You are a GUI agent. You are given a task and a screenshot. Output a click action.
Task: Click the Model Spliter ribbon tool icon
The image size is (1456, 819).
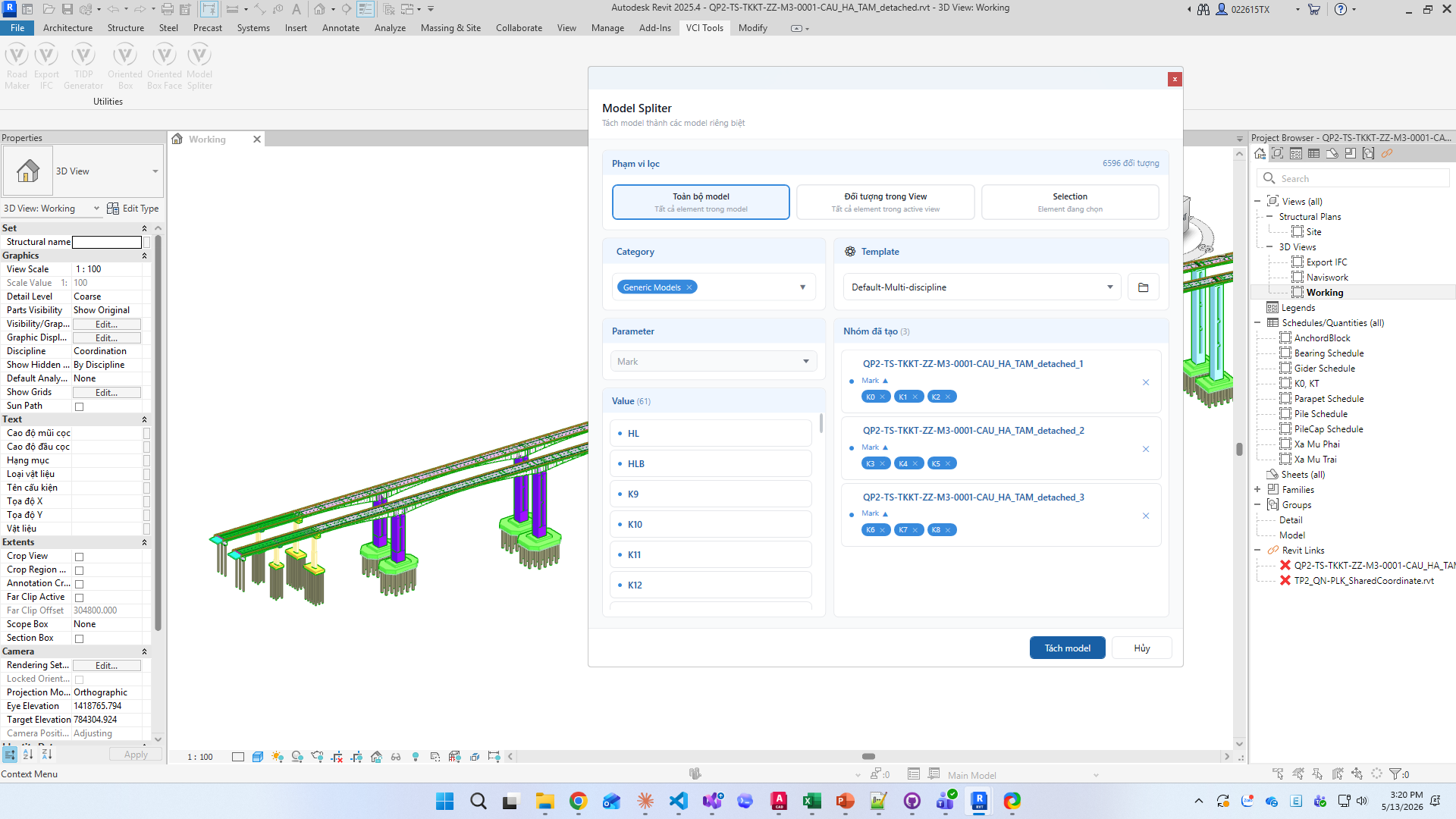click(x=199, y=55)
